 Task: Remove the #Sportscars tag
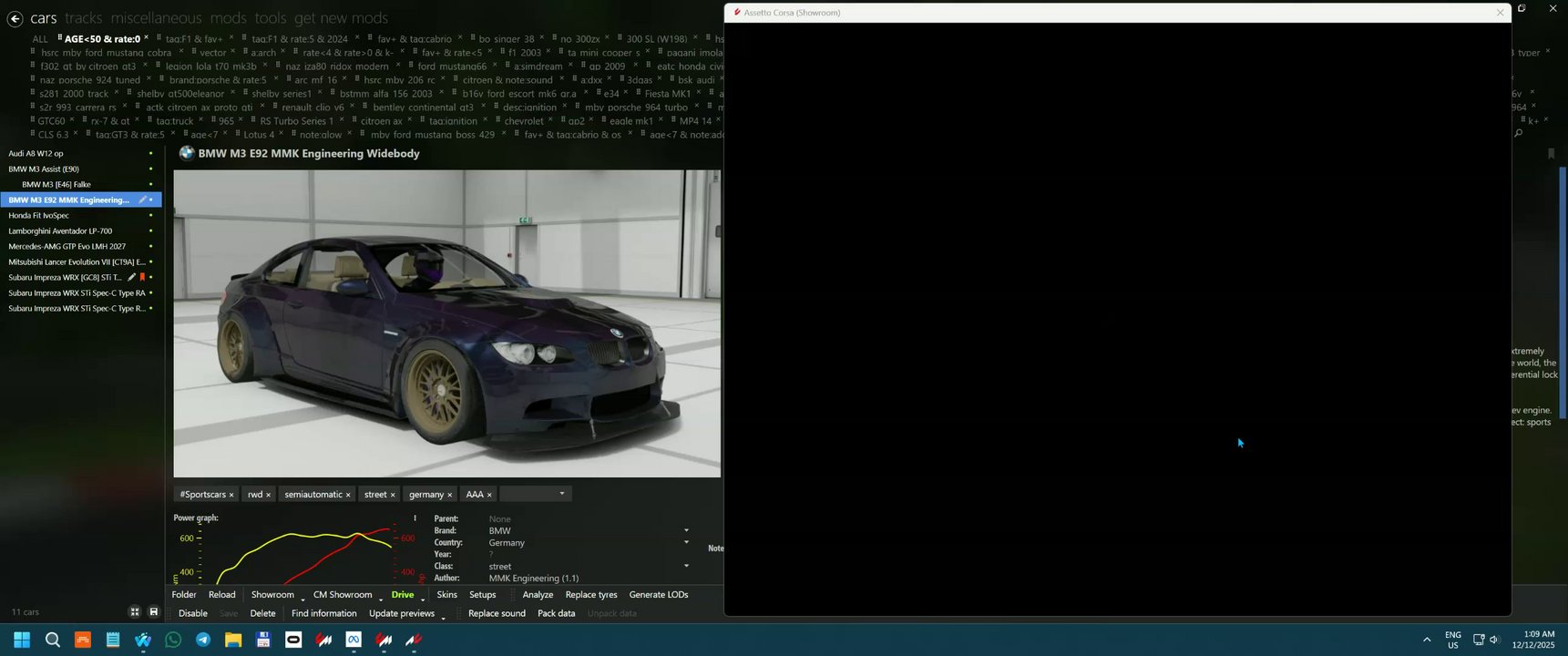tap(231, 495)
